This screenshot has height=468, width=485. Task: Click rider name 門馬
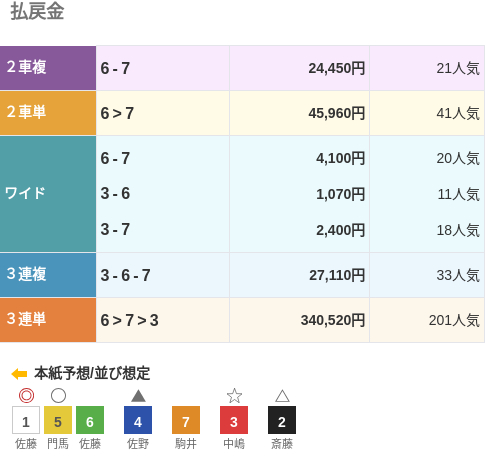58,444
